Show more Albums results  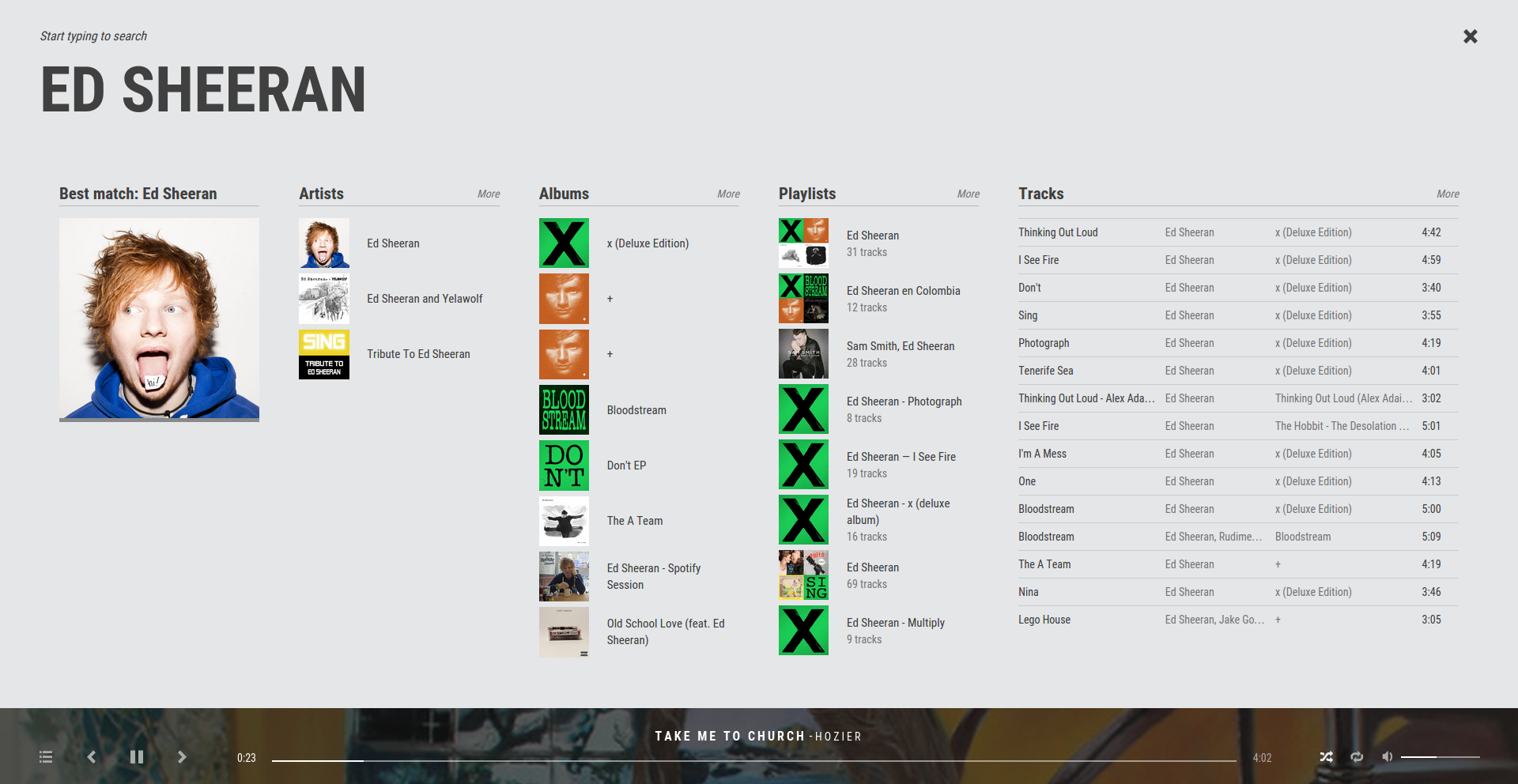[728, 194]
